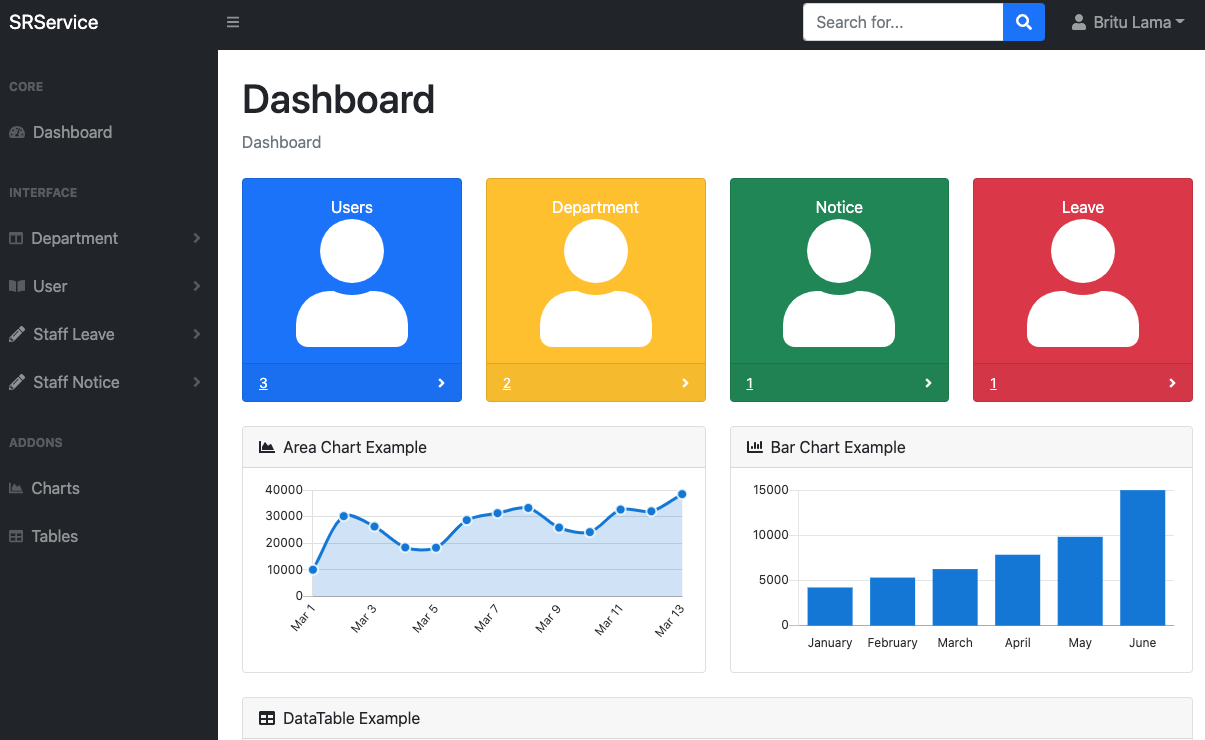Open the Users count link showing 3

pyautogui.click(x=263, y=383)
